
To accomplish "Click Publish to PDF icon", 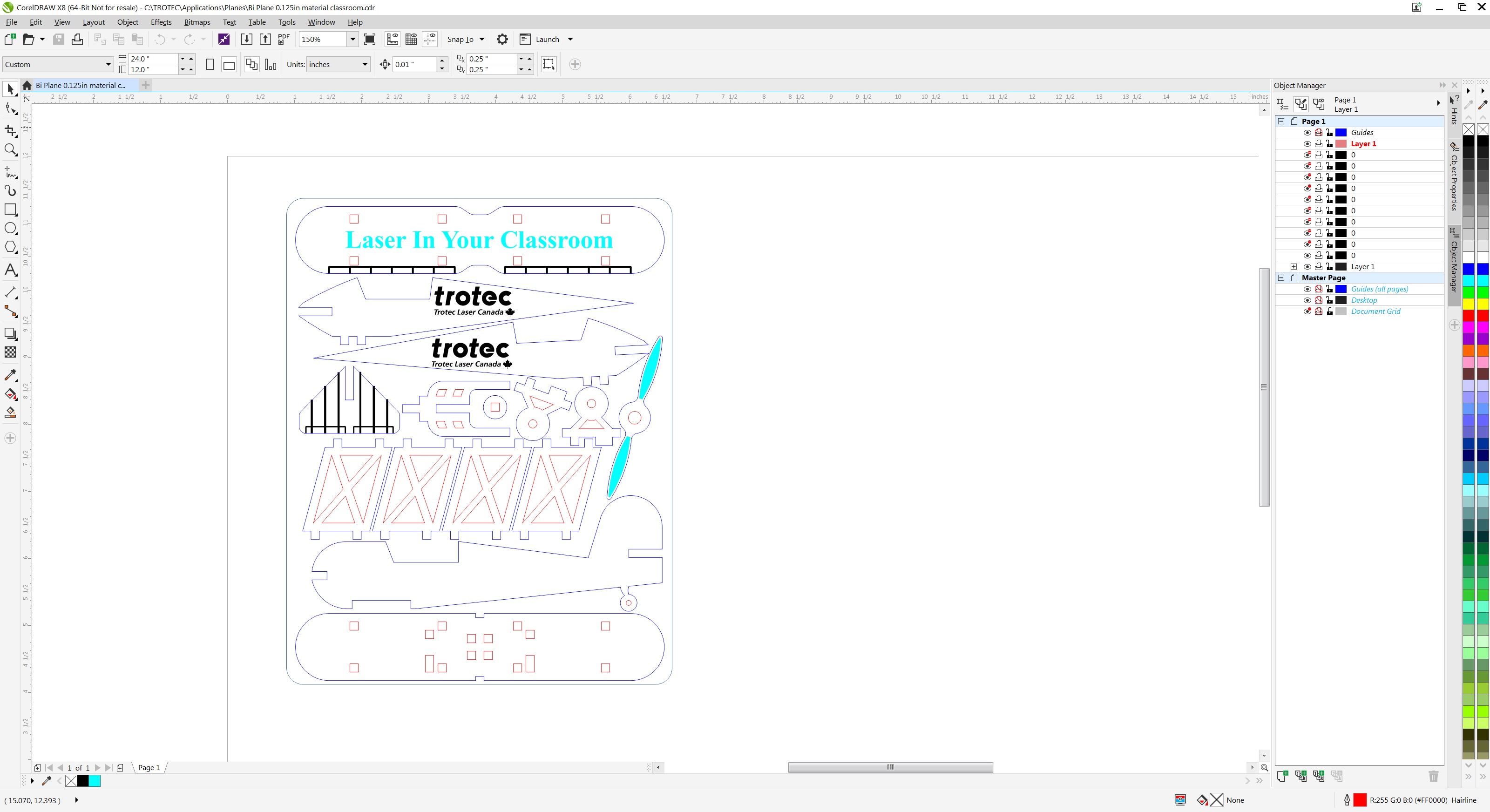I will click(284, 39).
